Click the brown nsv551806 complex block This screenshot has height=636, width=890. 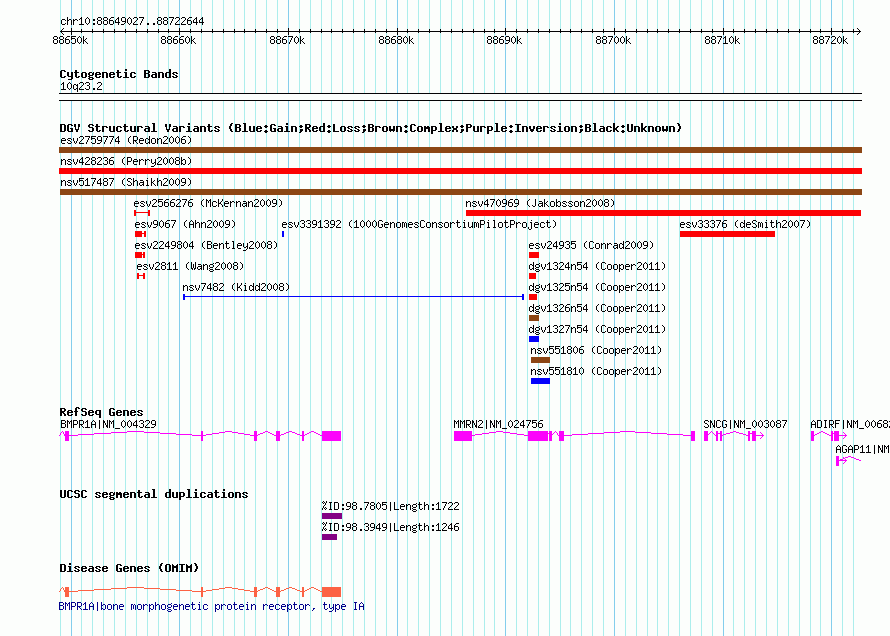click(x=540, y=360)
